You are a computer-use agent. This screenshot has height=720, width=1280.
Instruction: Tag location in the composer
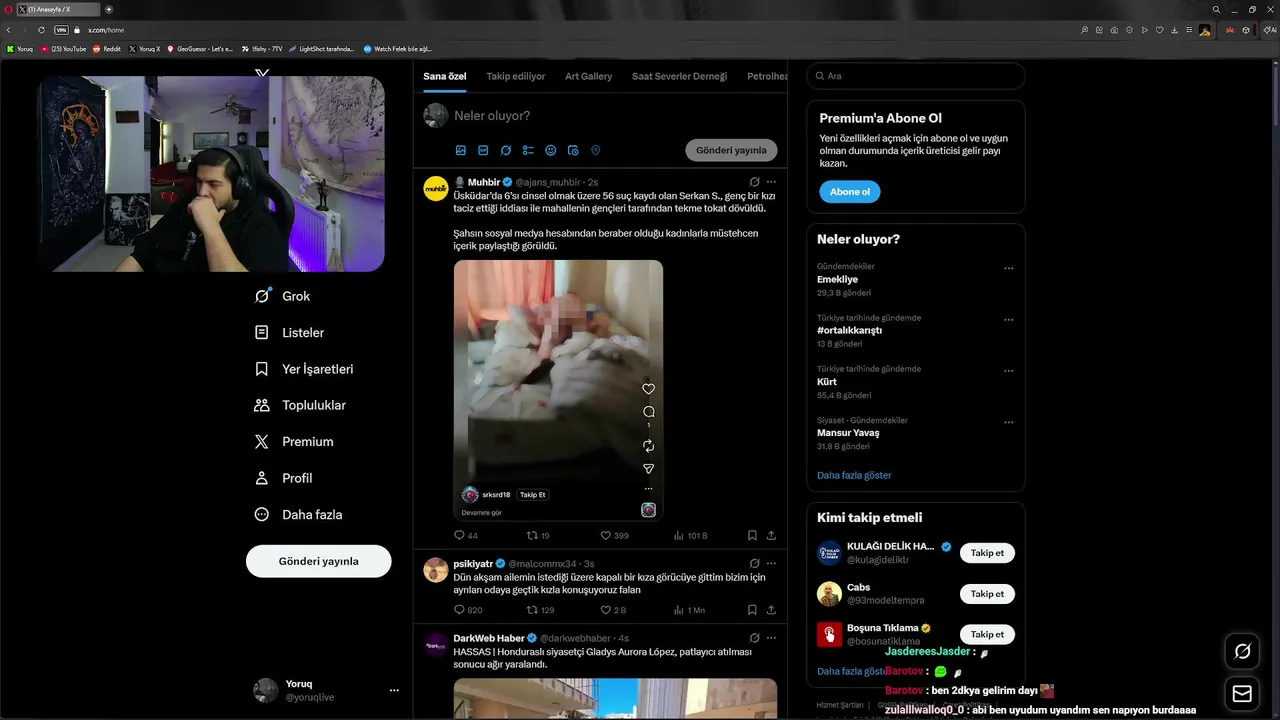(x=596, y=150)
